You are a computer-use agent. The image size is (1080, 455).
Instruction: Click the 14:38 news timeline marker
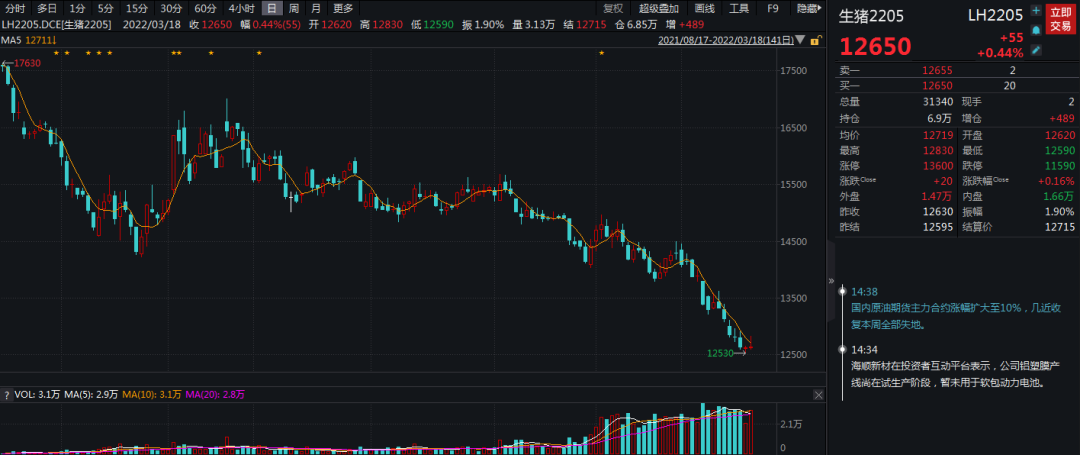pos(842,292)
